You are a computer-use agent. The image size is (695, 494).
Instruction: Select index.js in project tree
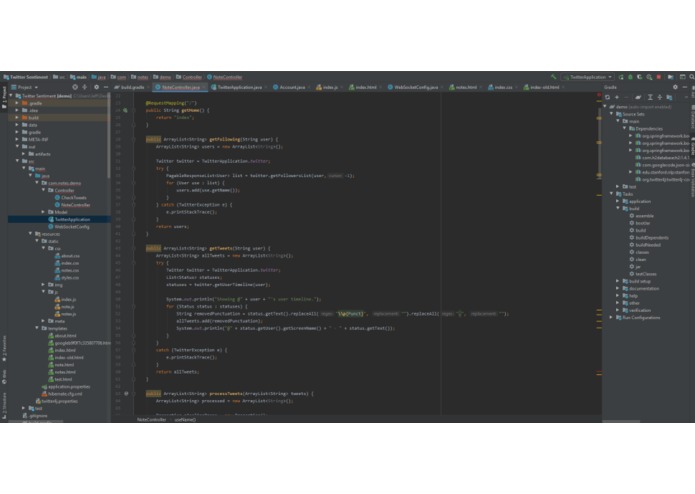tap(65, 300)
